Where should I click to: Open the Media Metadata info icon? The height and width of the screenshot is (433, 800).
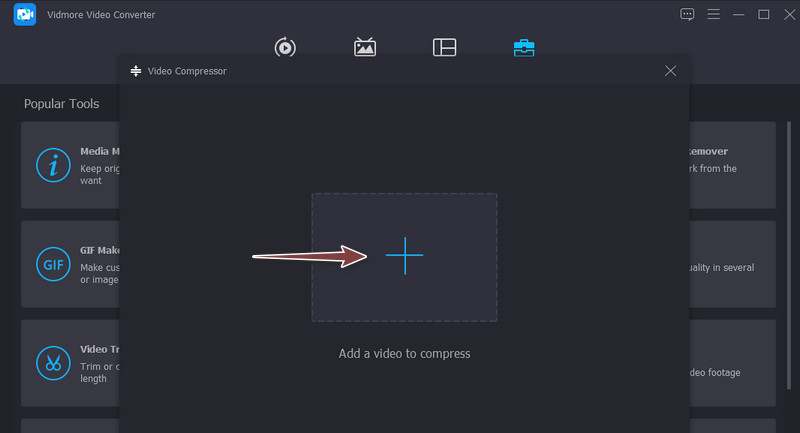point(51,165)
